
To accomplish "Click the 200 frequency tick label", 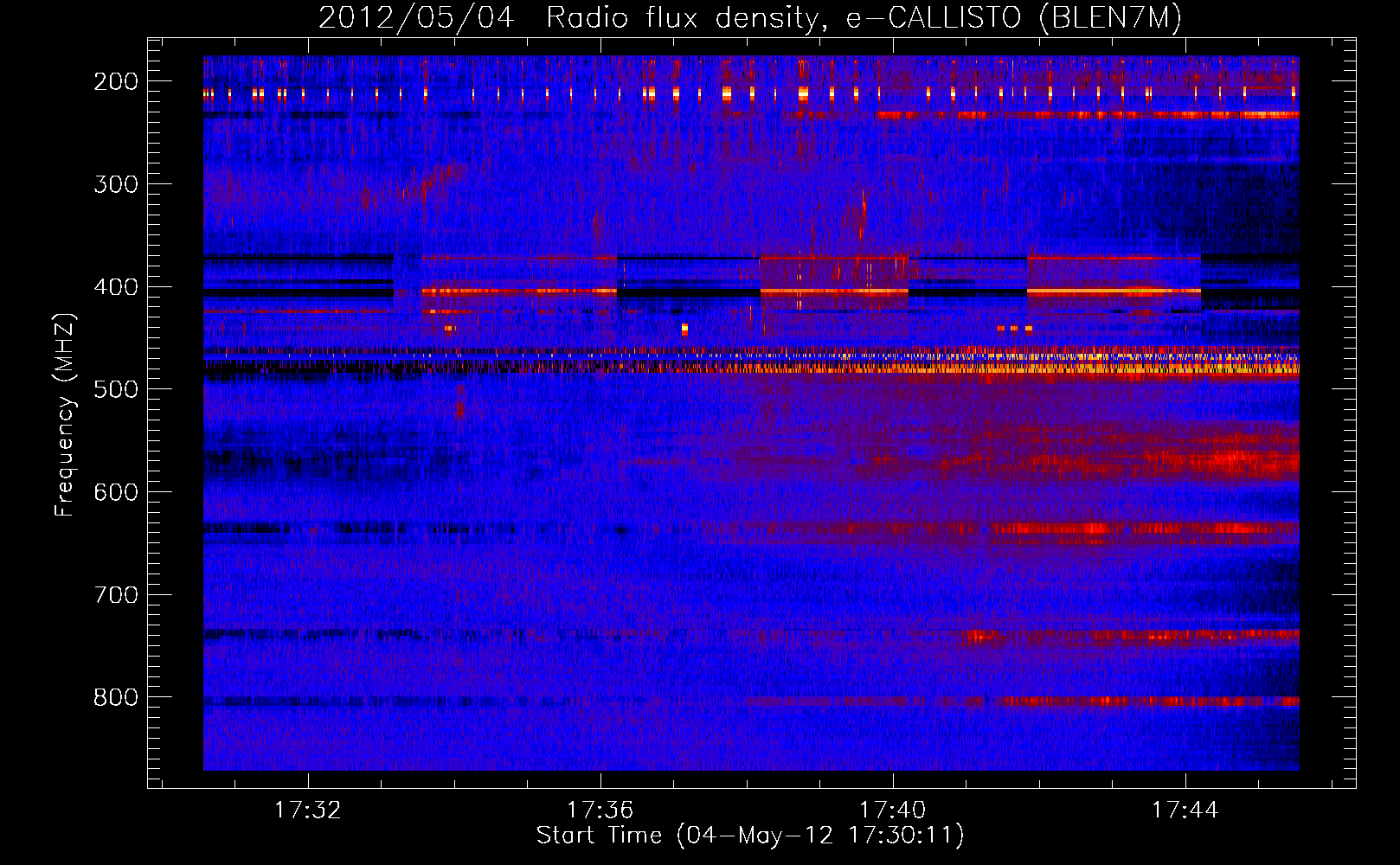I will [116, 81].
